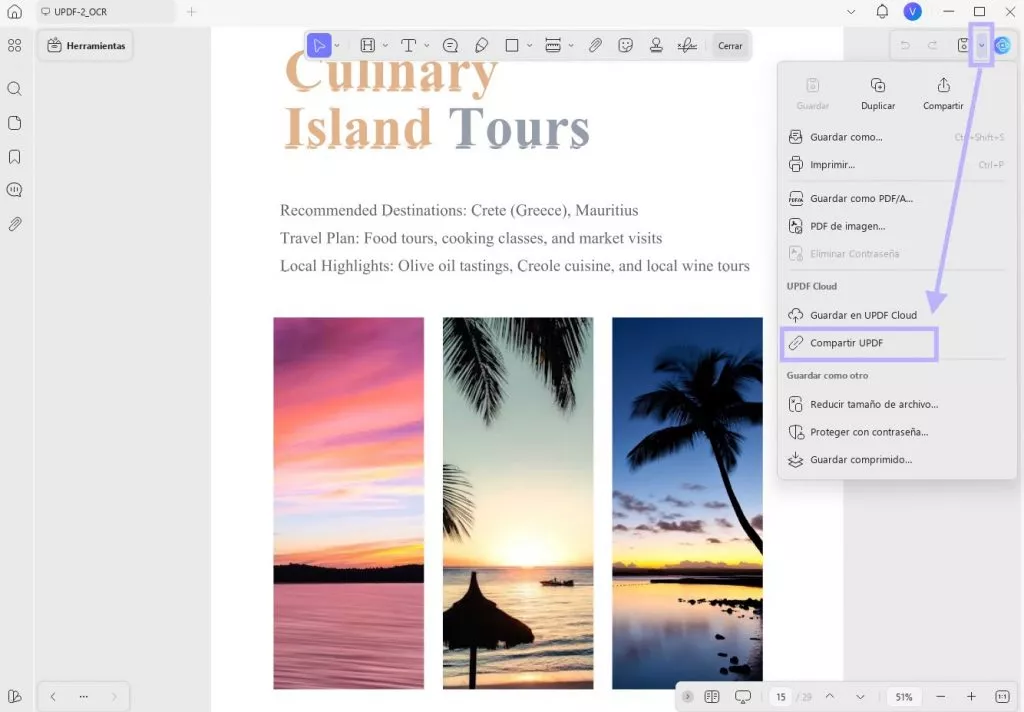This screenshot has height=712, width=1024.
Task: Open bottom-left corner sidebar icon
Action: 14,696
